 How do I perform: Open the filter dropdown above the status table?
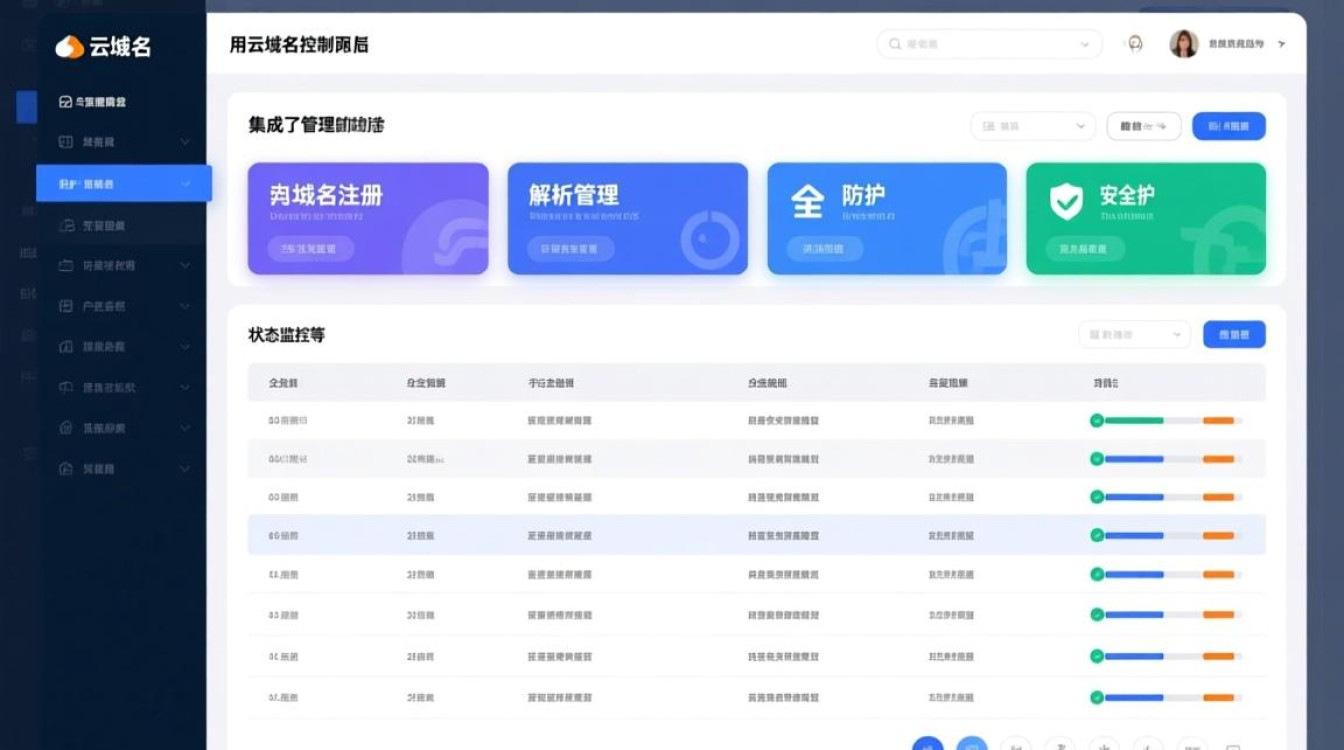point(1134,334)
